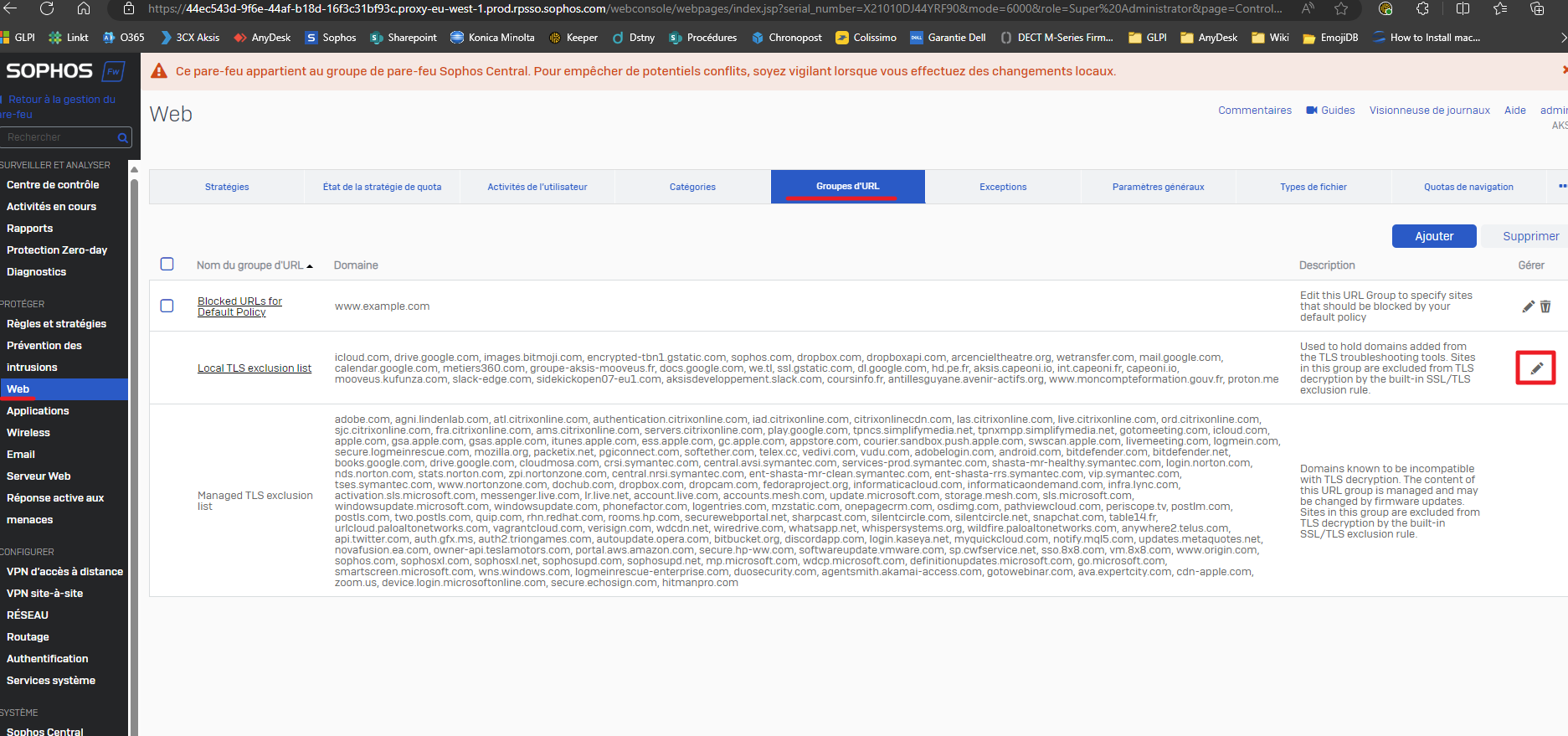The width and height of the screenshot is (1568, 736).
Task: Open VPN site-à-site in sidebar
Action: point(44,594)
